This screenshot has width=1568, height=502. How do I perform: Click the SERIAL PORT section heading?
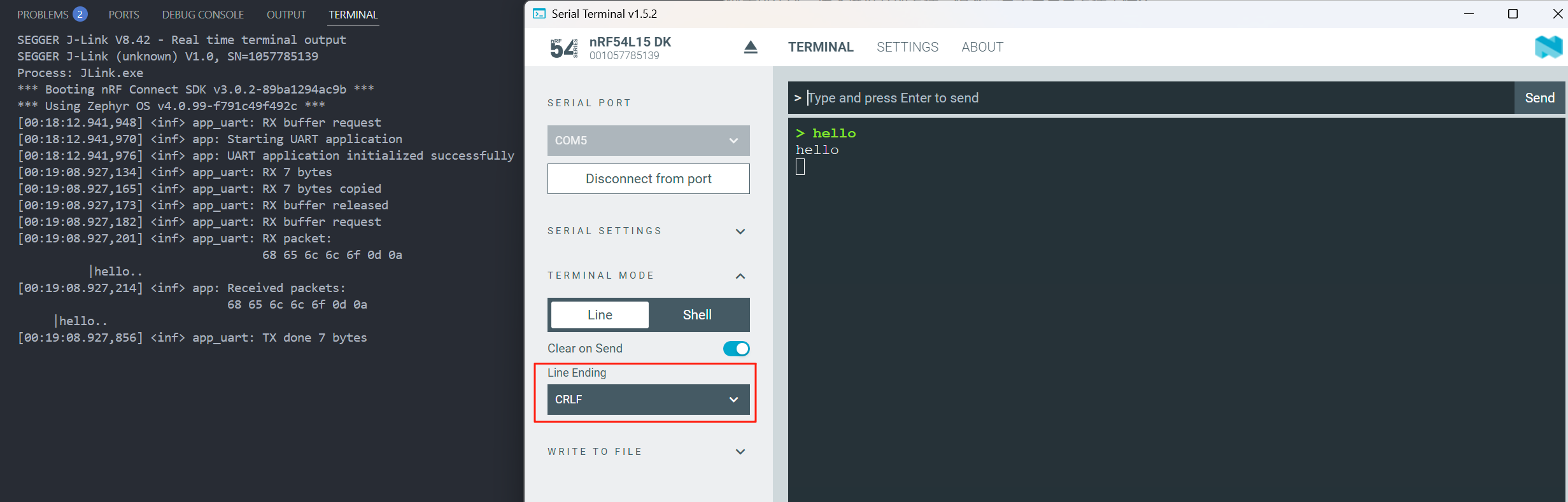[x=590, y=103]
